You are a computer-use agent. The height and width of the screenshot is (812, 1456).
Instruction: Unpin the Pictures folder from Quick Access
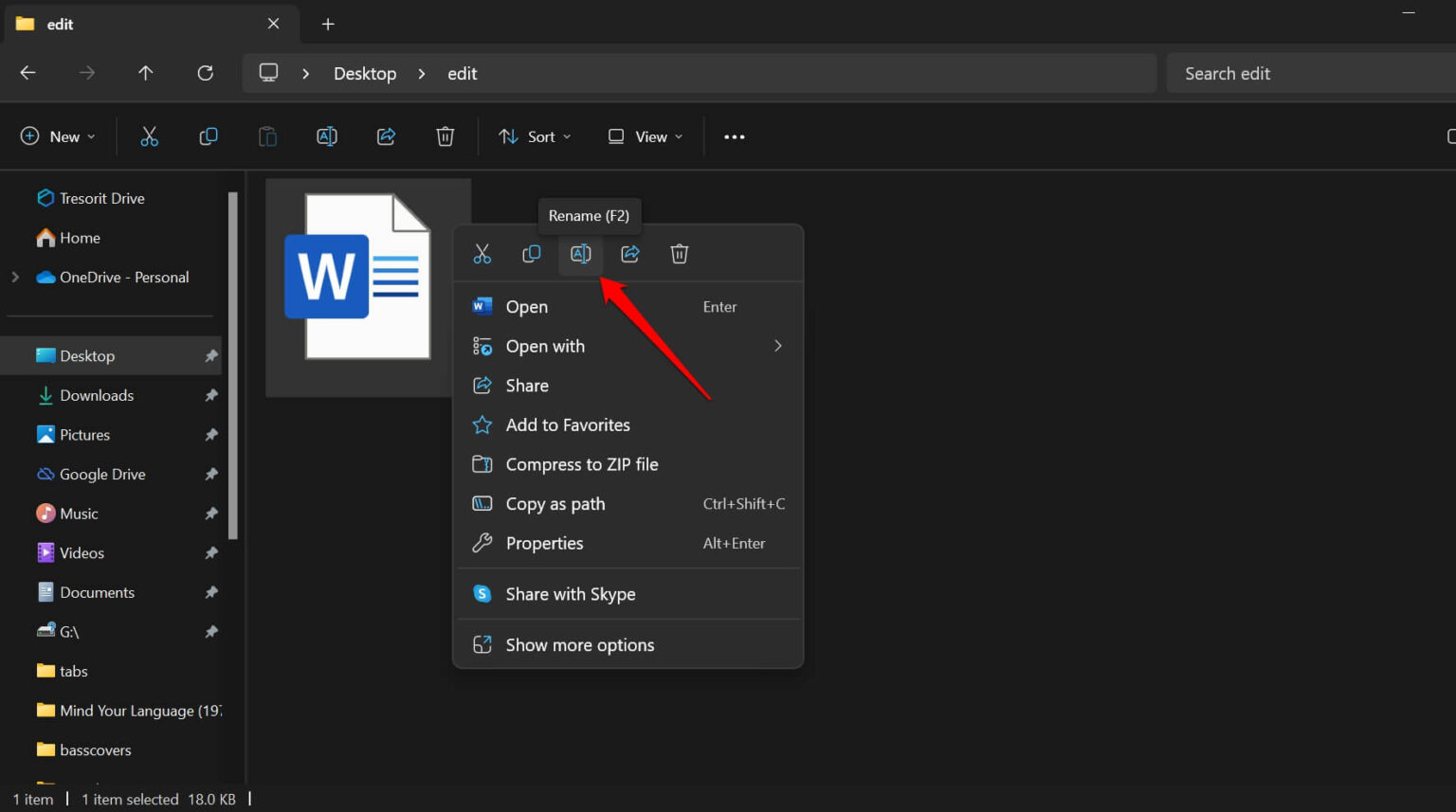coord(210,434)
